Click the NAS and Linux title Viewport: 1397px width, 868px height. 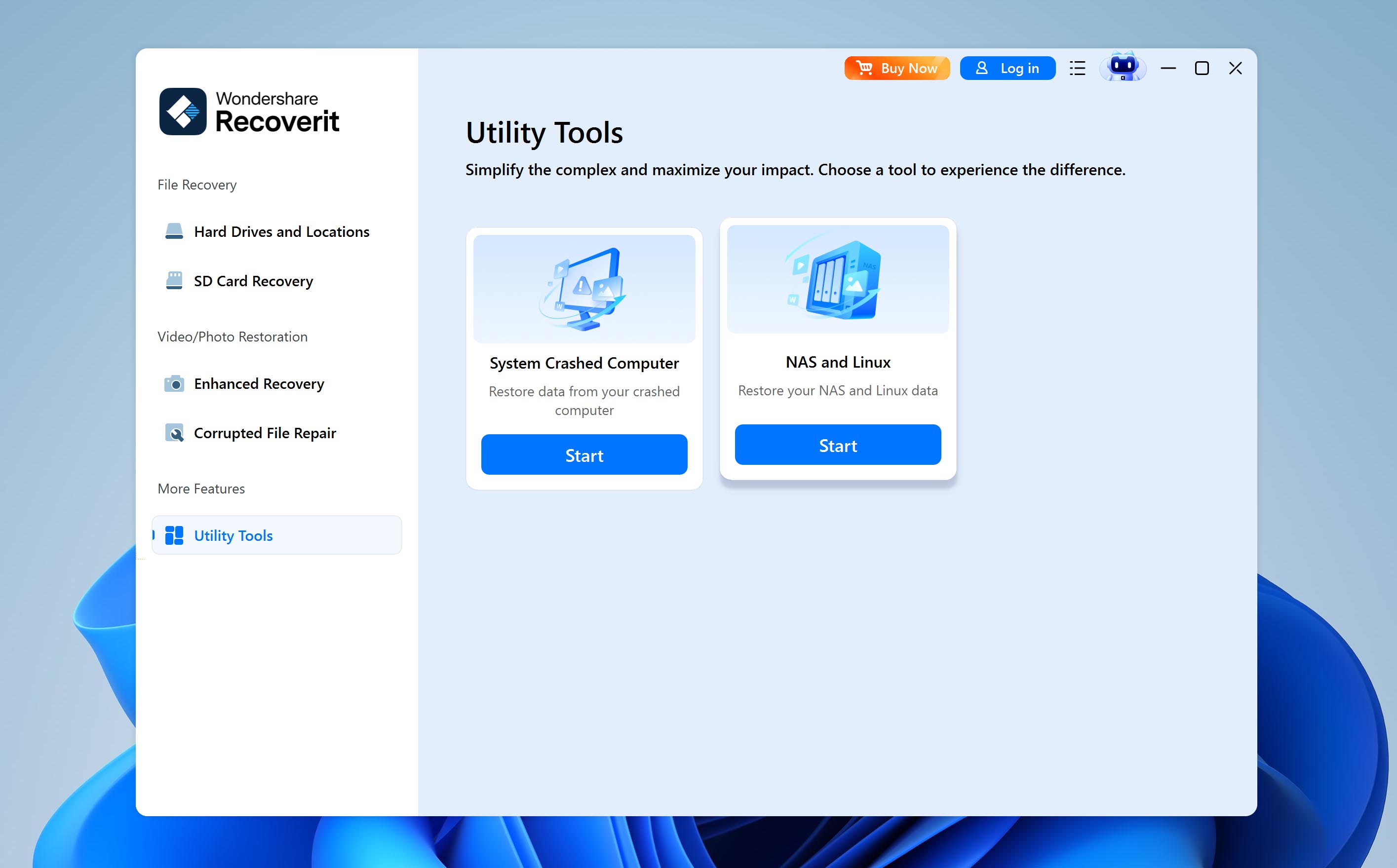click(838, 362)
